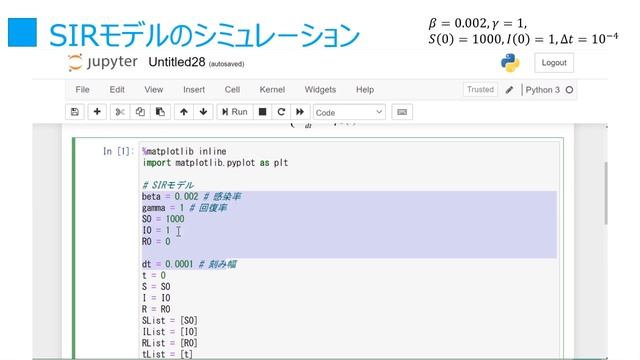Screen dimensions: 640x360
Task: Open the Cell menu
Action: click(232, 90)
